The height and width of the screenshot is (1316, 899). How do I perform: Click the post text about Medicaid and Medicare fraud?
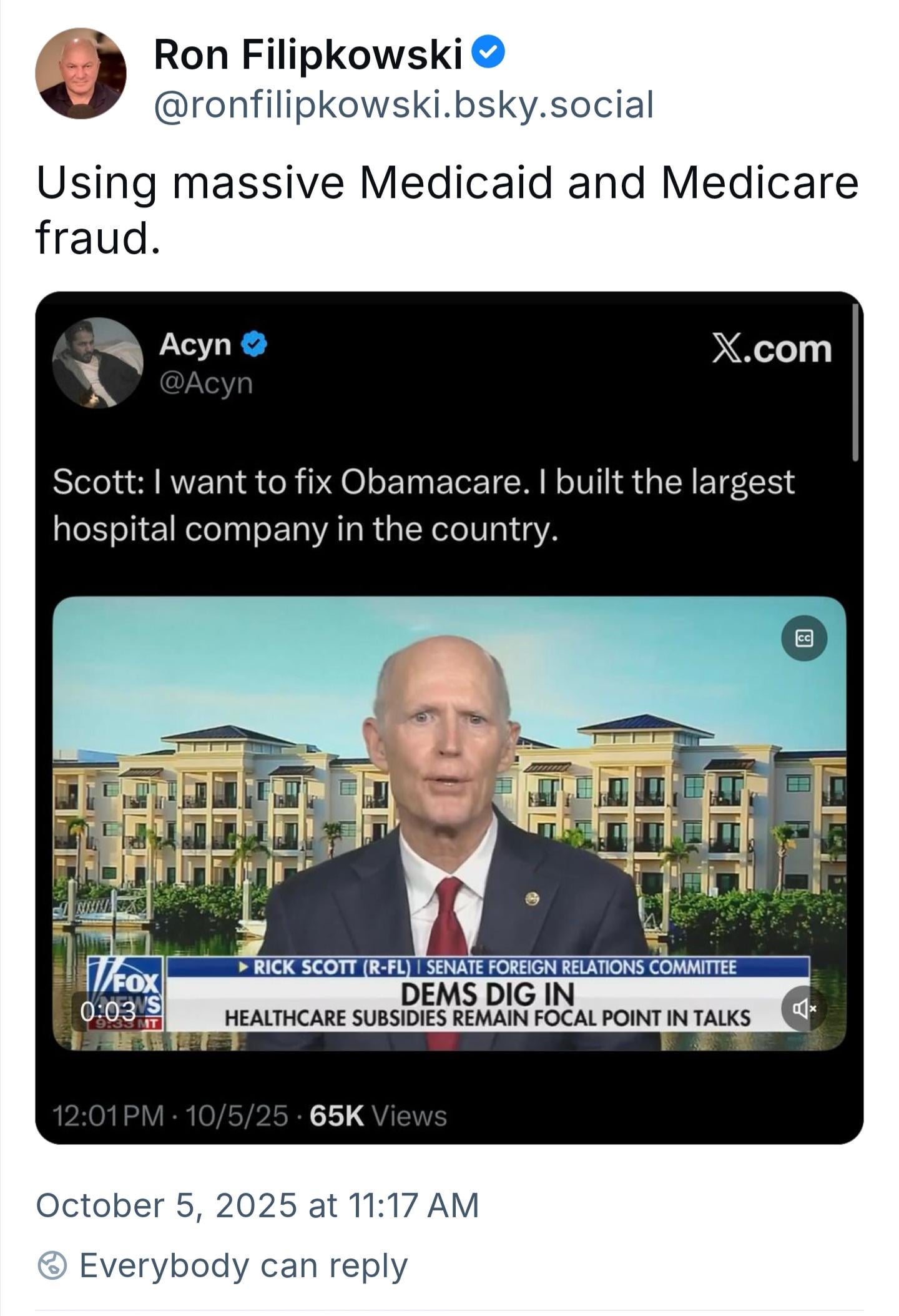[x=447, y=210]
